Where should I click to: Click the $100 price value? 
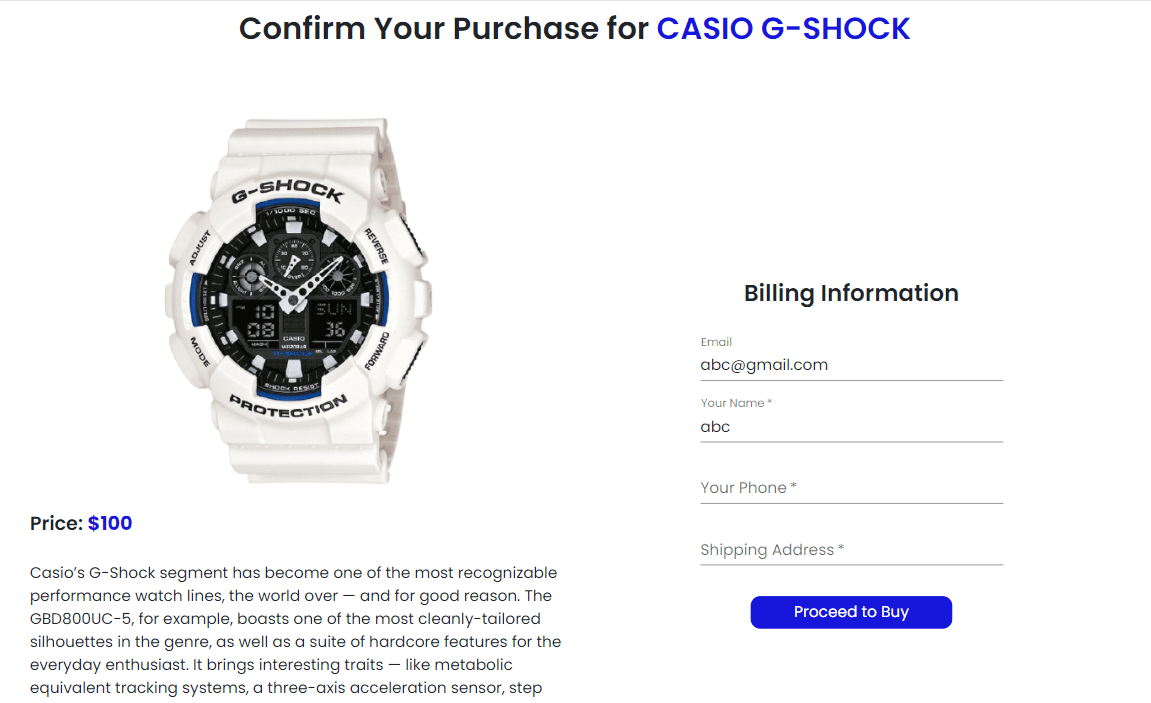110,523
